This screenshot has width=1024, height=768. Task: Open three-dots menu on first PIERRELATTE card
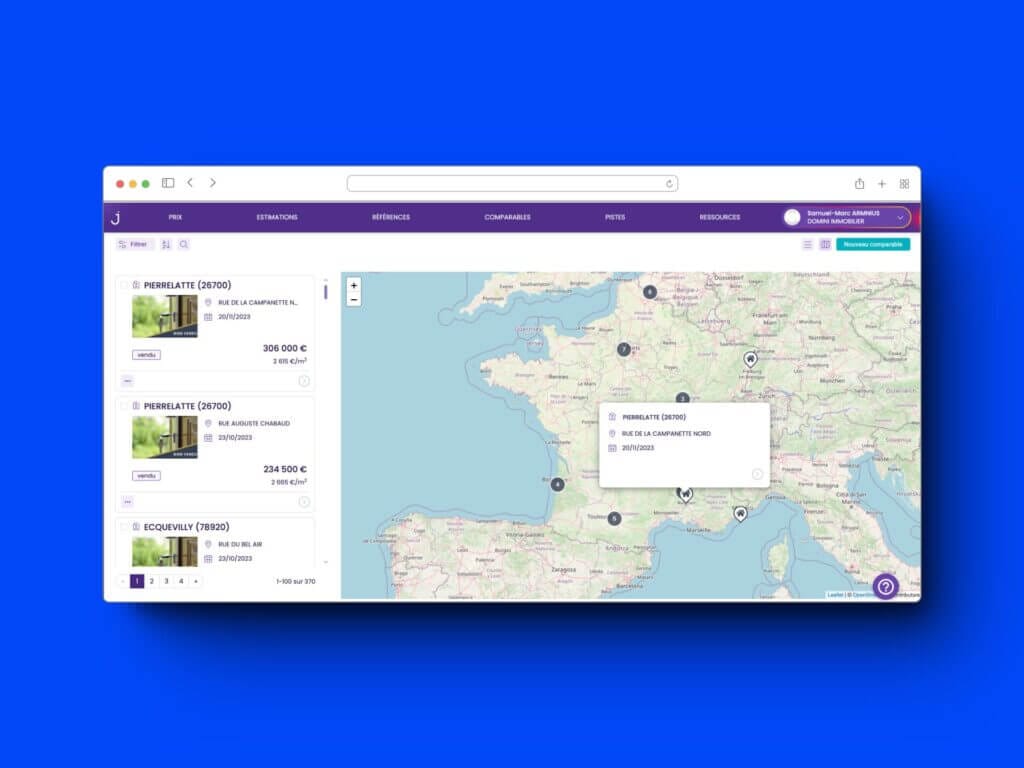127,381
